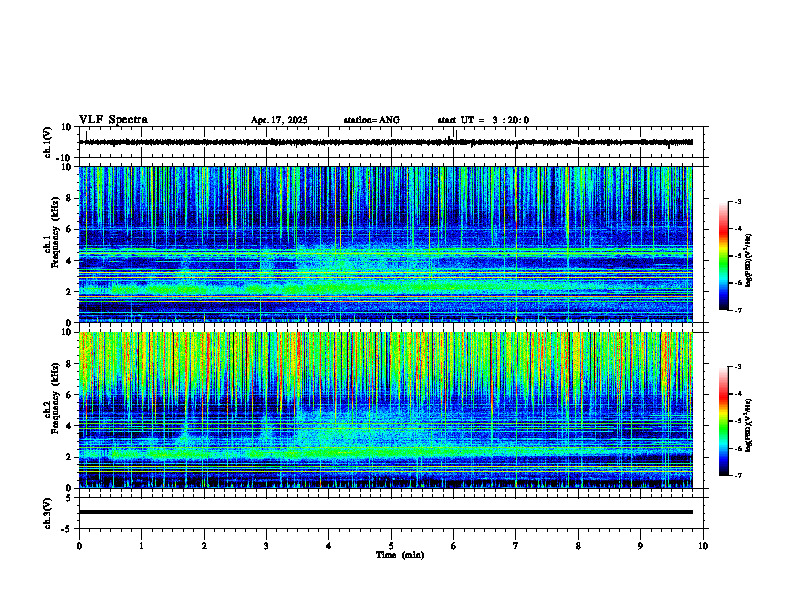Click the ch.3 flat voltage trace panel

393,513
